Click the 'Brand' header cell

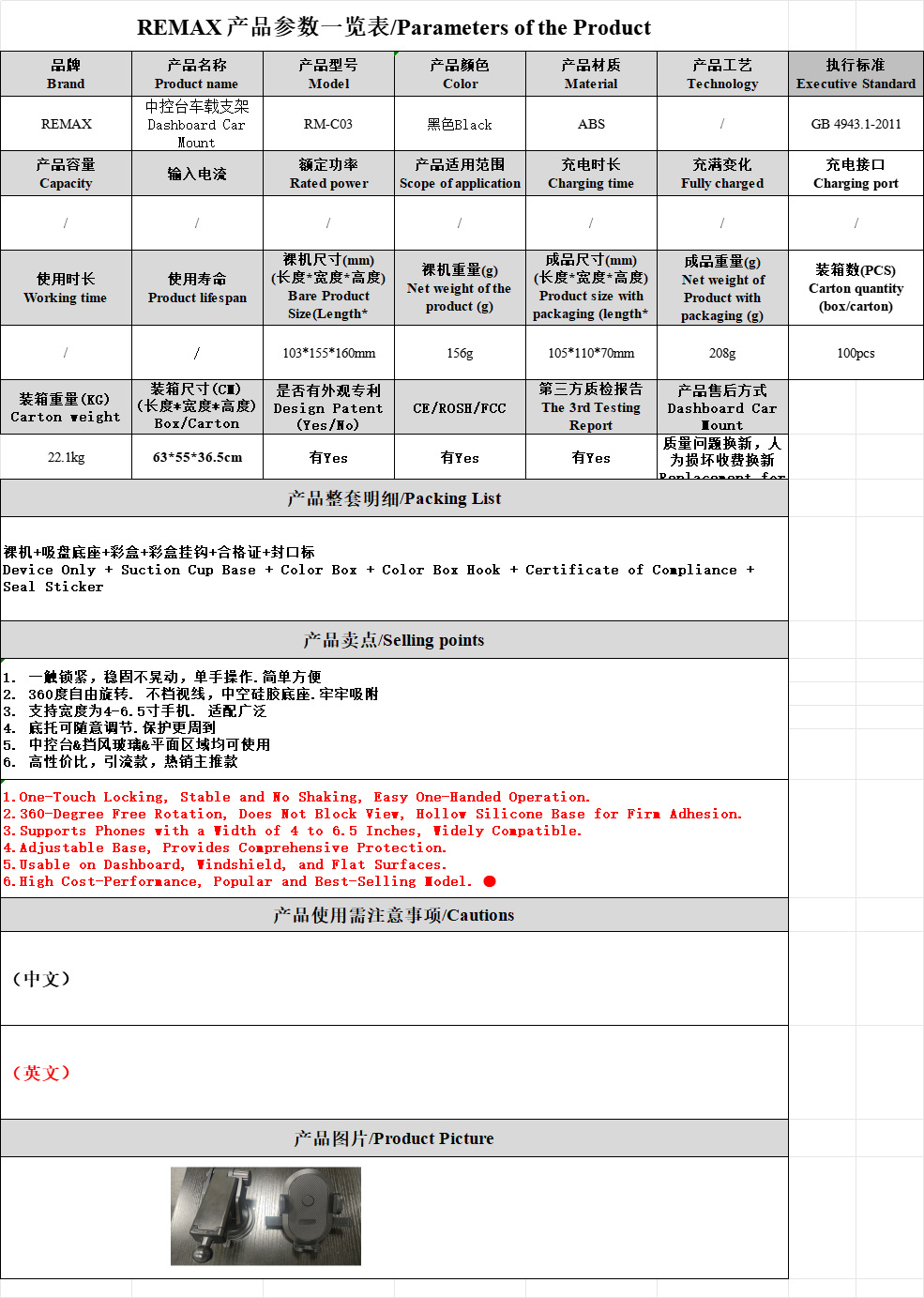66,74
